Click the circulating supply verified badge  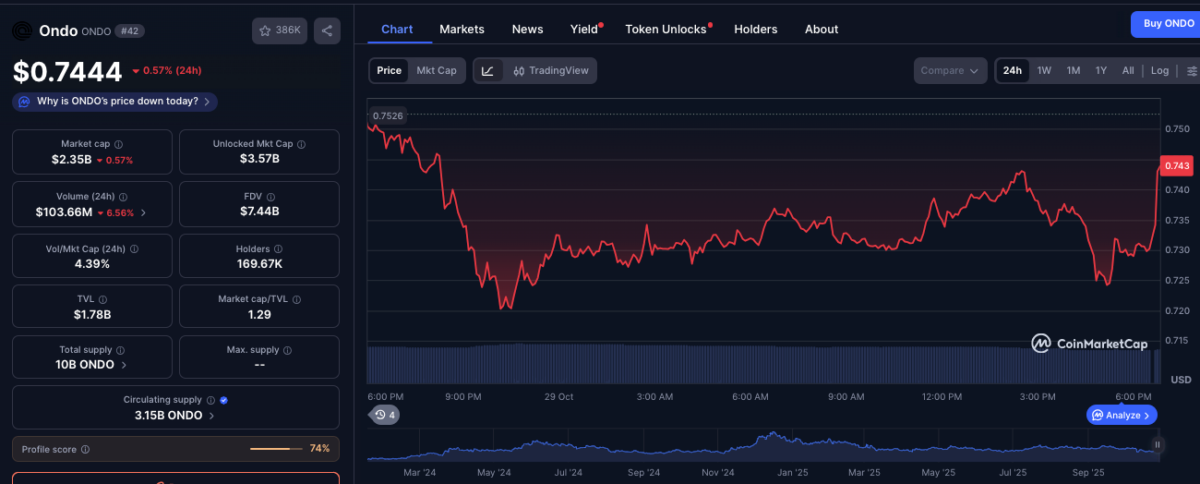[224, 400]
